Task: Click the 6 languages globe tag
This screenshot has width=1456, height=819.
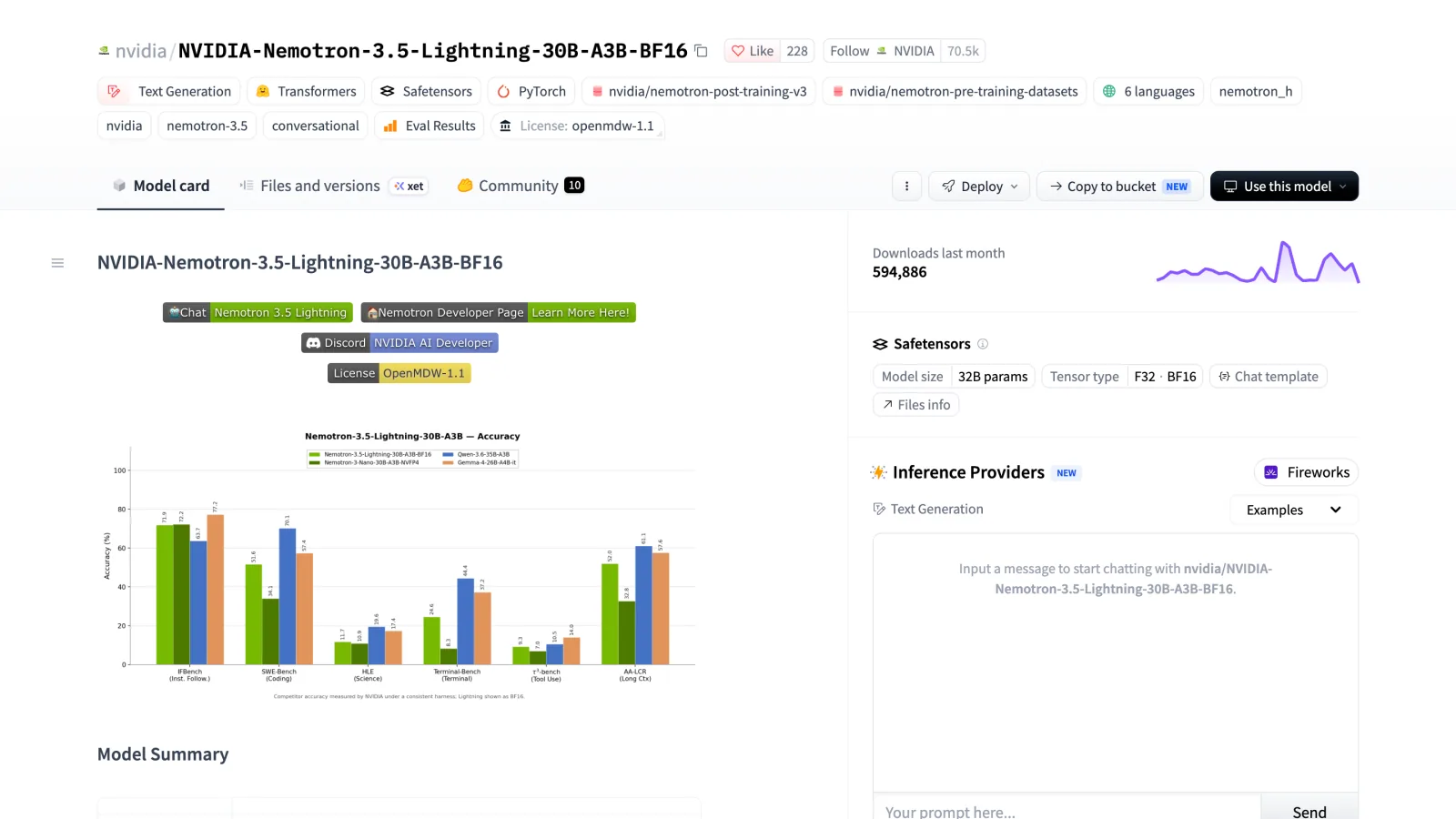Action: pyautogui.click(x=1148, y=91)
